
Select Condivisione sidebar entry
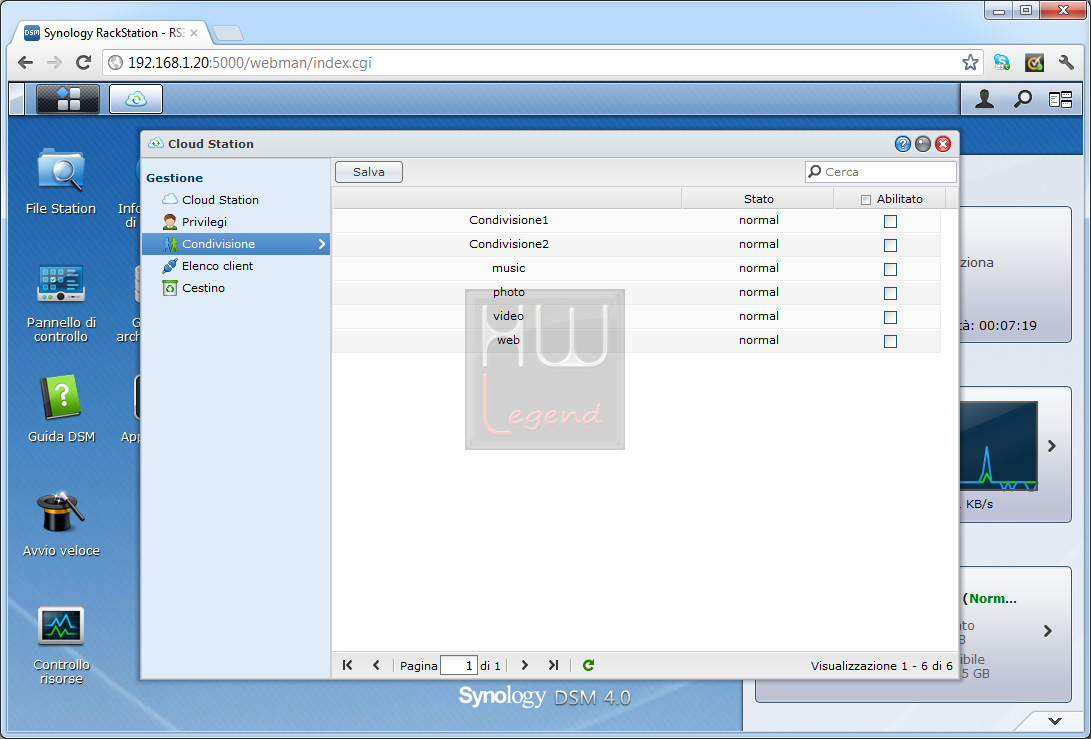click(235, 244)
